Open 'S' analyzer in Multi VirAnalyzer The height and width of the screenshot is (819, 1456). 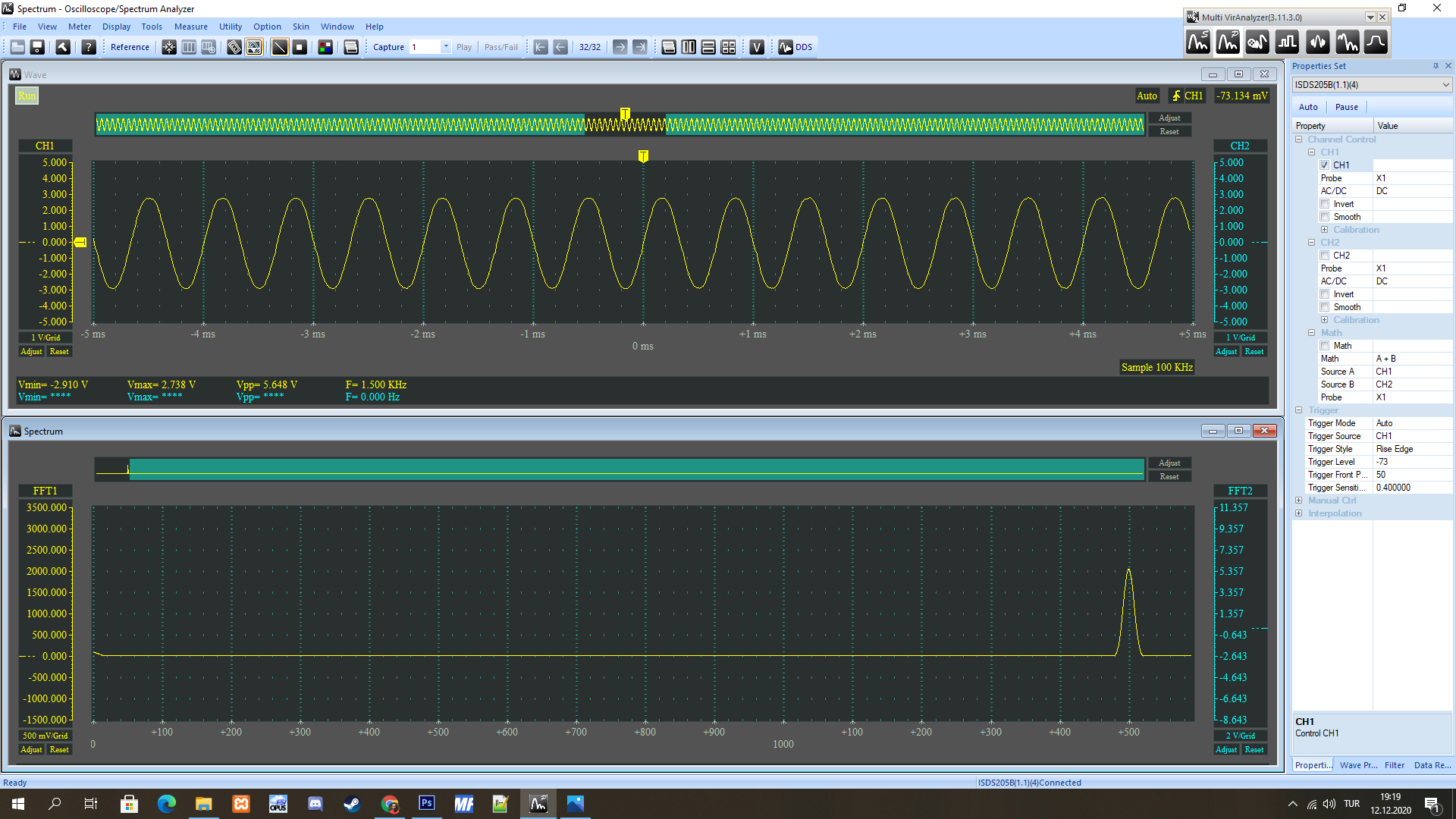tap(1198, 42)
